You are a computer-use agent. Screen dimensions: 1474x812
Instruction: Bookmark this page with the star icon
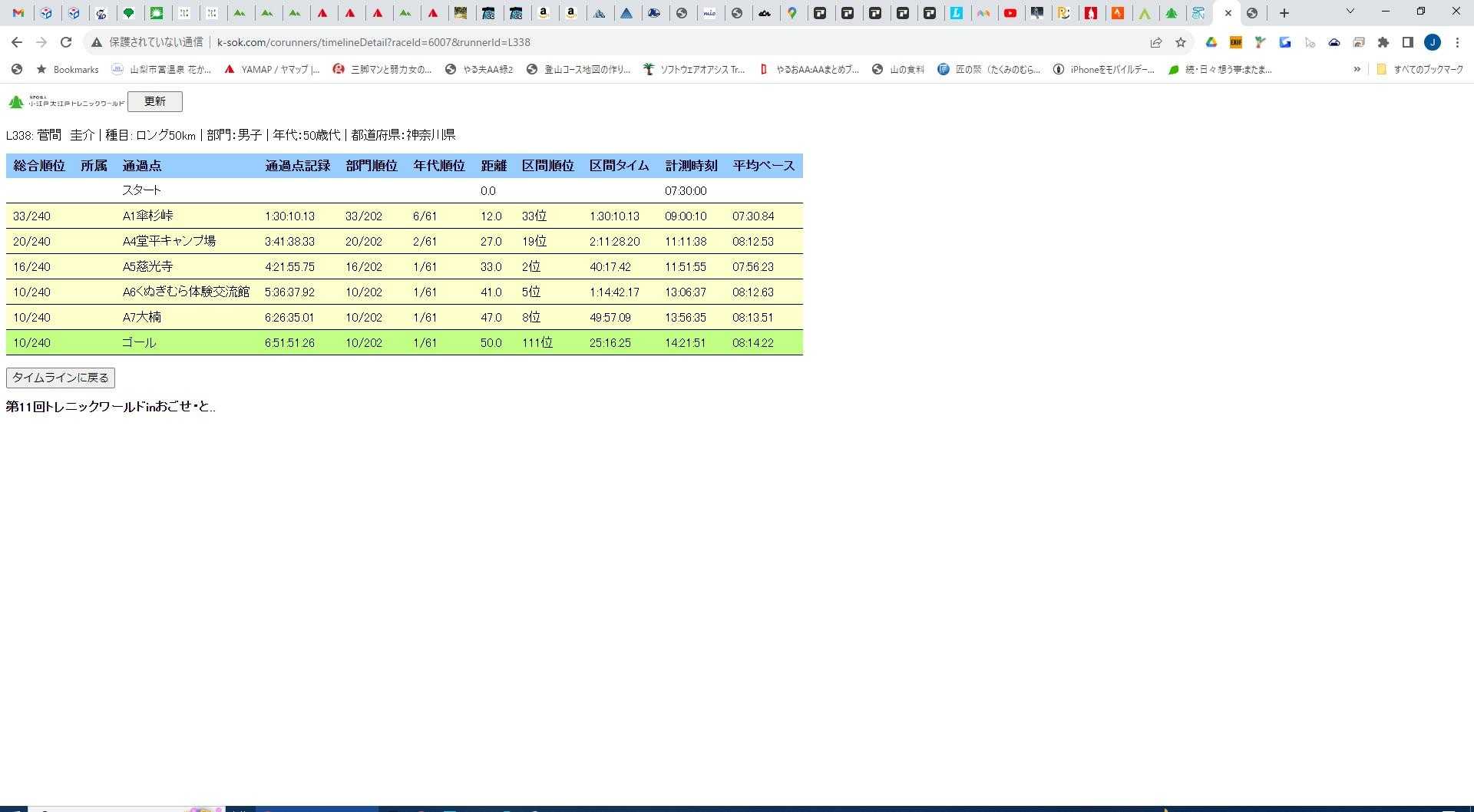[x=1181, y=42]
